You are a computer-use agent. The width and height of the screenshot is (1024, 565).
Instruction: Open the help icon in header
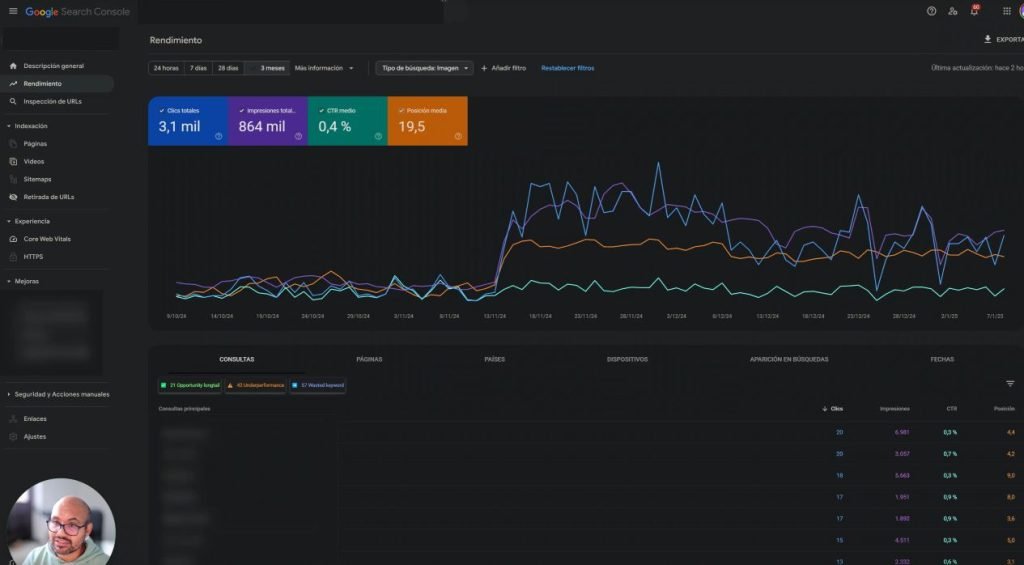point(931,11)
